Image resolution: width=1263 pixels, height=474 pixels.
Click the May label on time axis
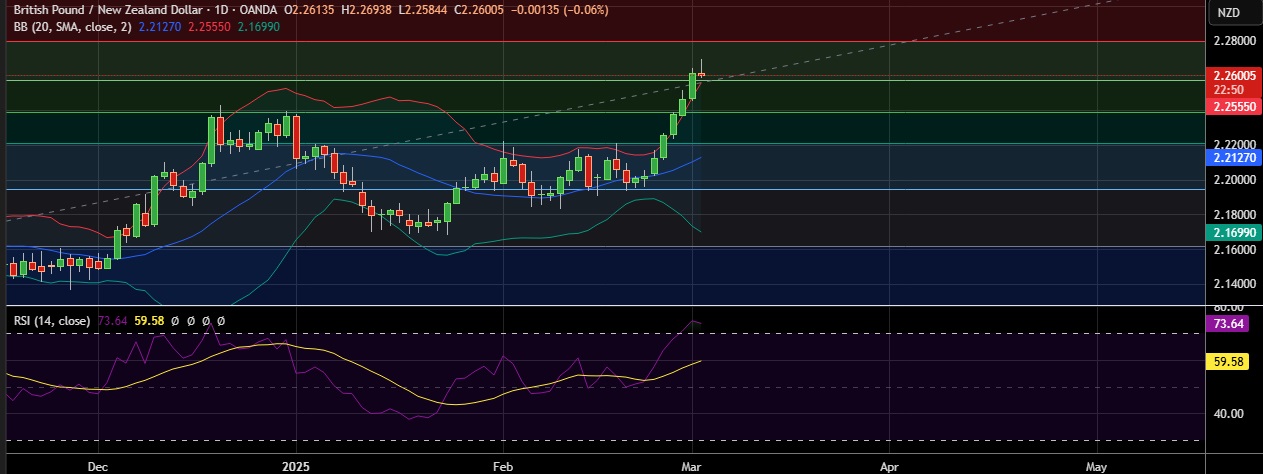pos(1096,466)
